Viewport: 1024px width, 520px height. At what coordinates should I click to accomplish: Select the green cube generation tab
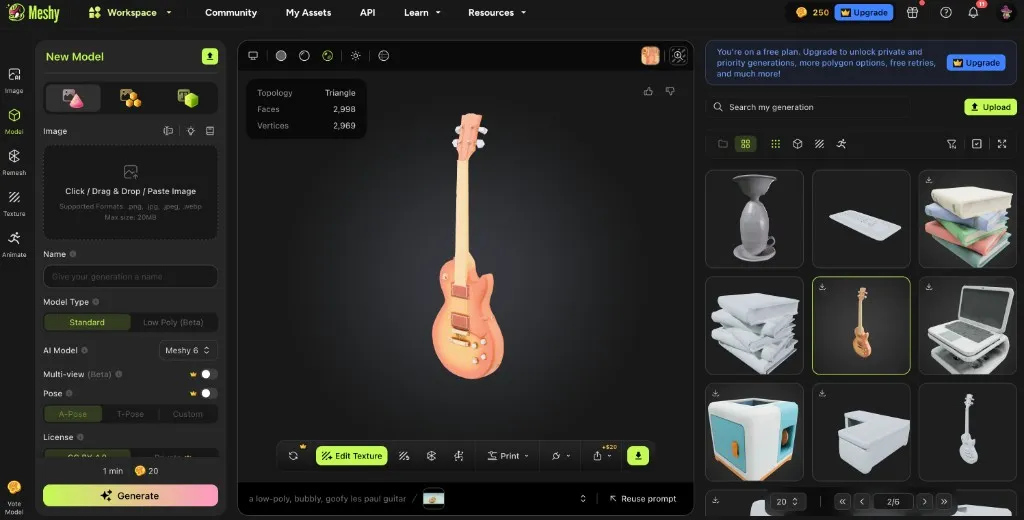click(188, 98)
